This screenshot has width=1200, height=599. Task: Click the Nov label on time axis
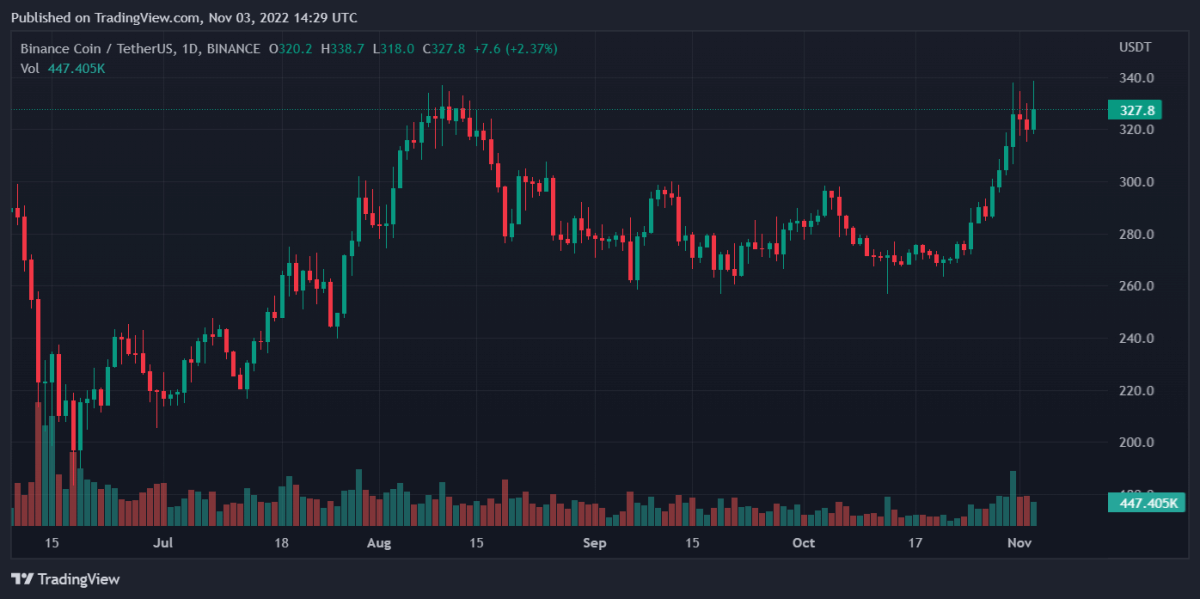tap(1018, 543)
